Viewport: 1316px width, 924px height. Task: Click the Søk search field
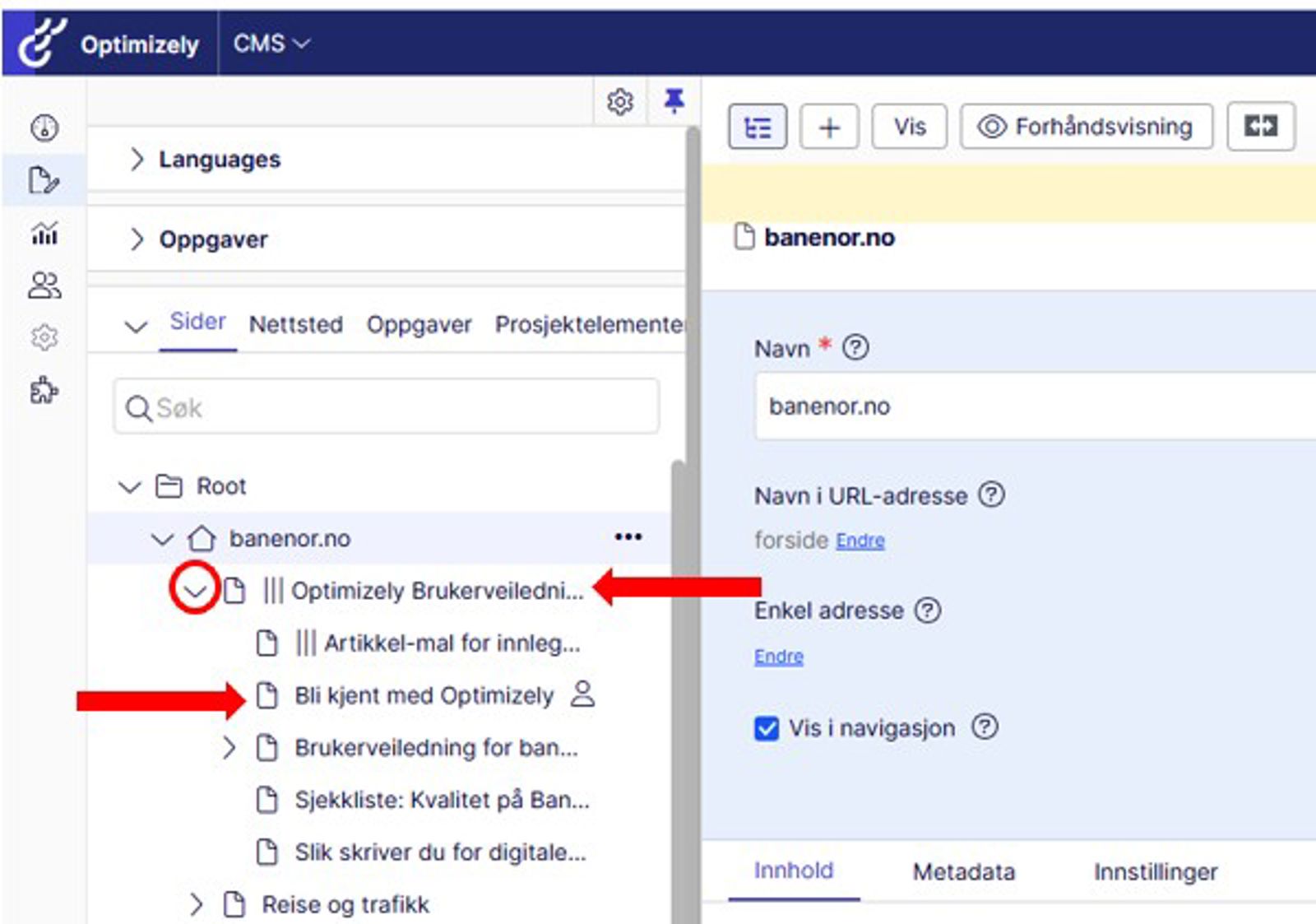(x=387, y=407)
